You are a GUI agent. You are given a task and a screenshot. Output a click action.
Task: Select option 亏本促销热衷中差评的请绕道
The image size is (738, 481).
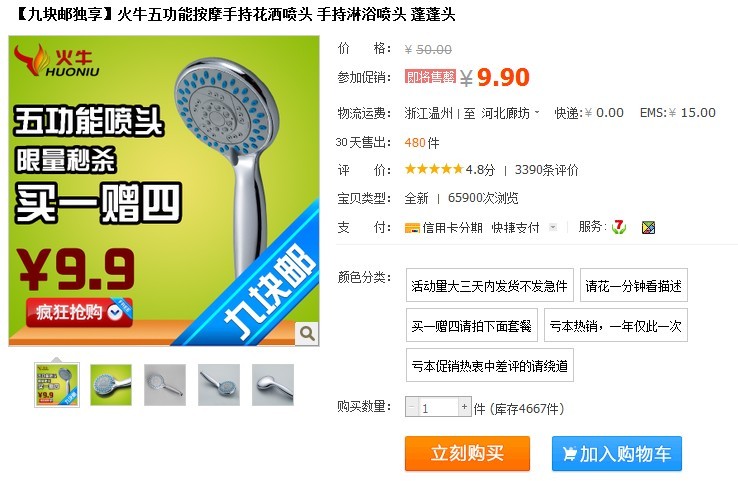(x=489, y=365)
